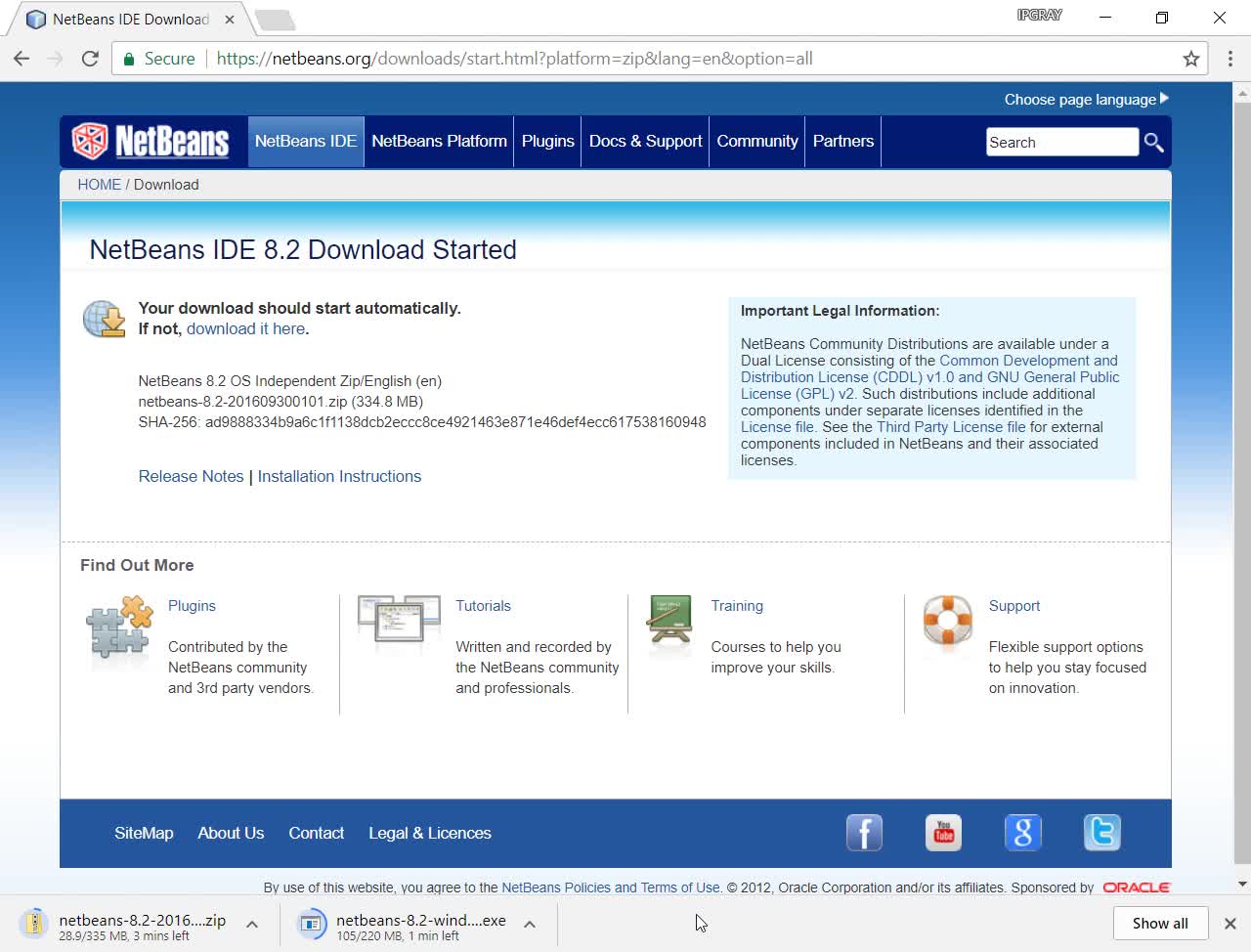Select the NetBeans Platform navigation tab
Viewport: 1251px width, 952px height.
[x=438, y=141]
